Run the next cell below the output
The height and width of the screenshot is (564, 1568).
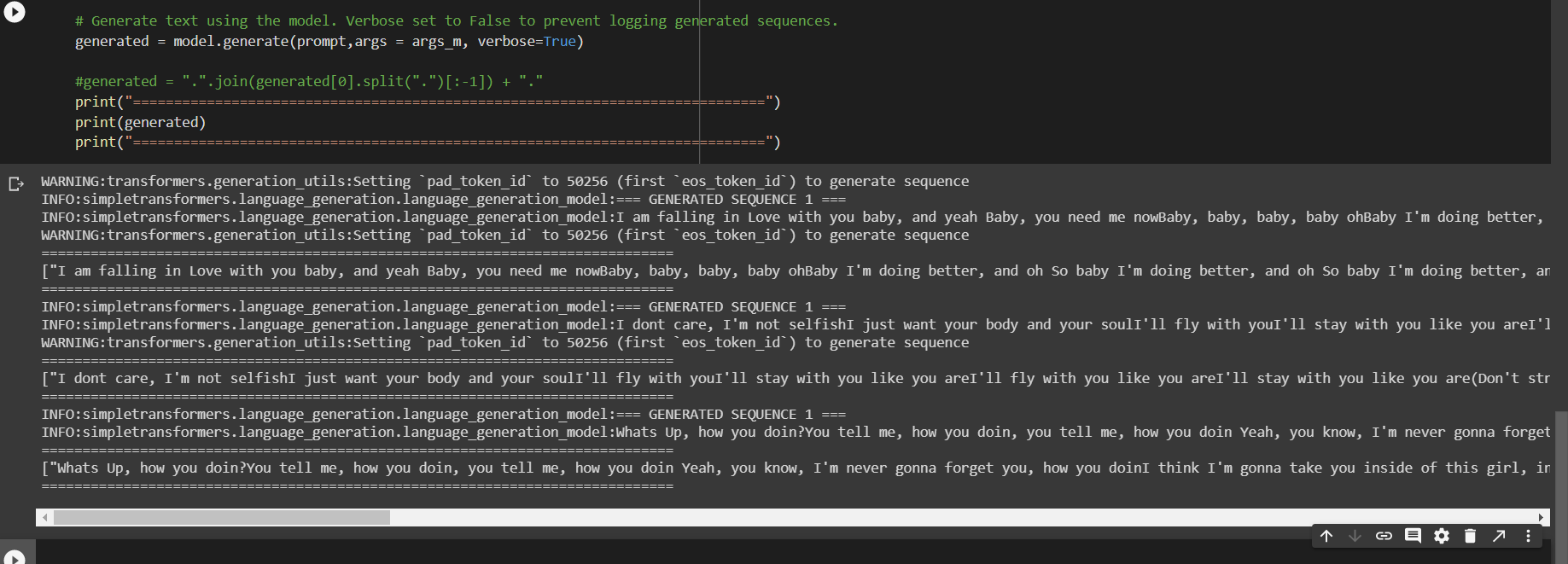coord(15,556)
